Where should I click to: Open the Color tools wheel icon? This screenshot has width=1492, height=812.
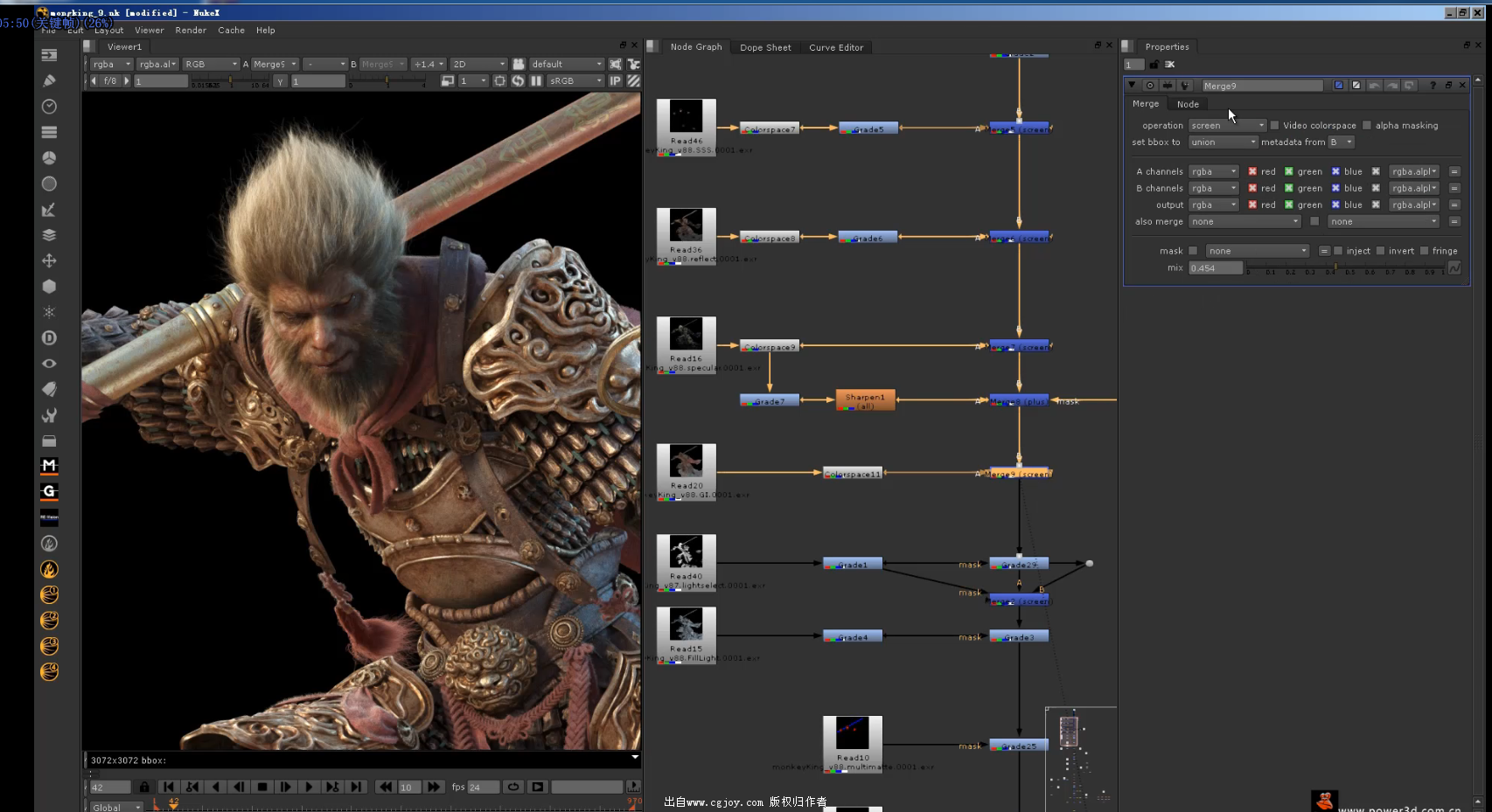click(49, 158)
